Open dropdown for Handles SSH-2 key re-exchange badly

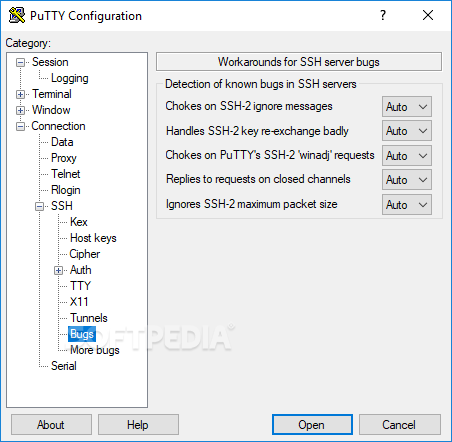click(407, 131)
